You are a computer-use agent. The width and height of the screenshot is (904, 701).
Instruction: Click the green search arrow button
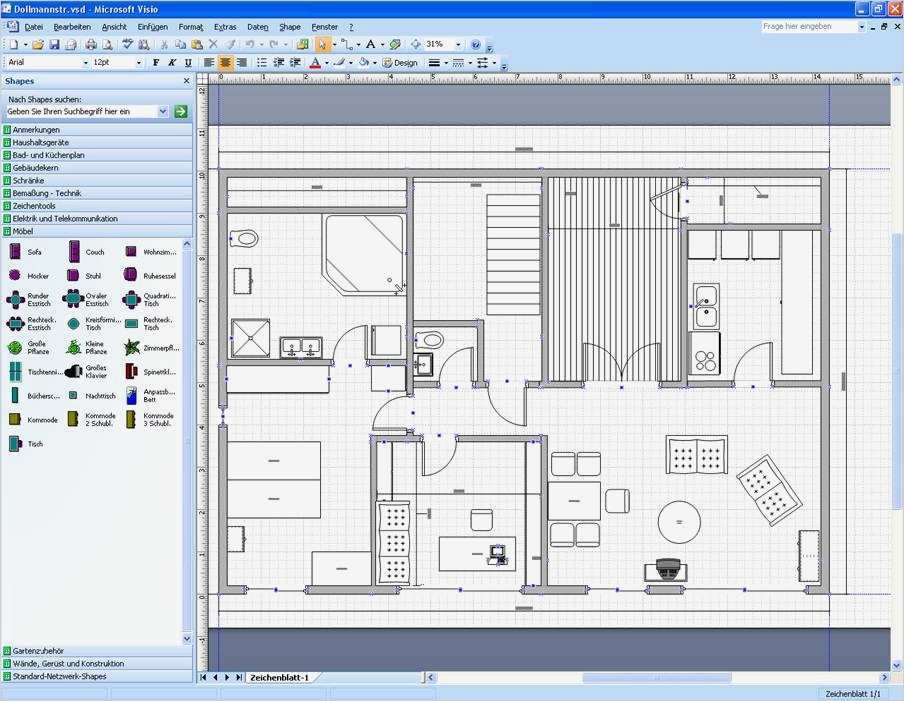(x=181, y=111)
